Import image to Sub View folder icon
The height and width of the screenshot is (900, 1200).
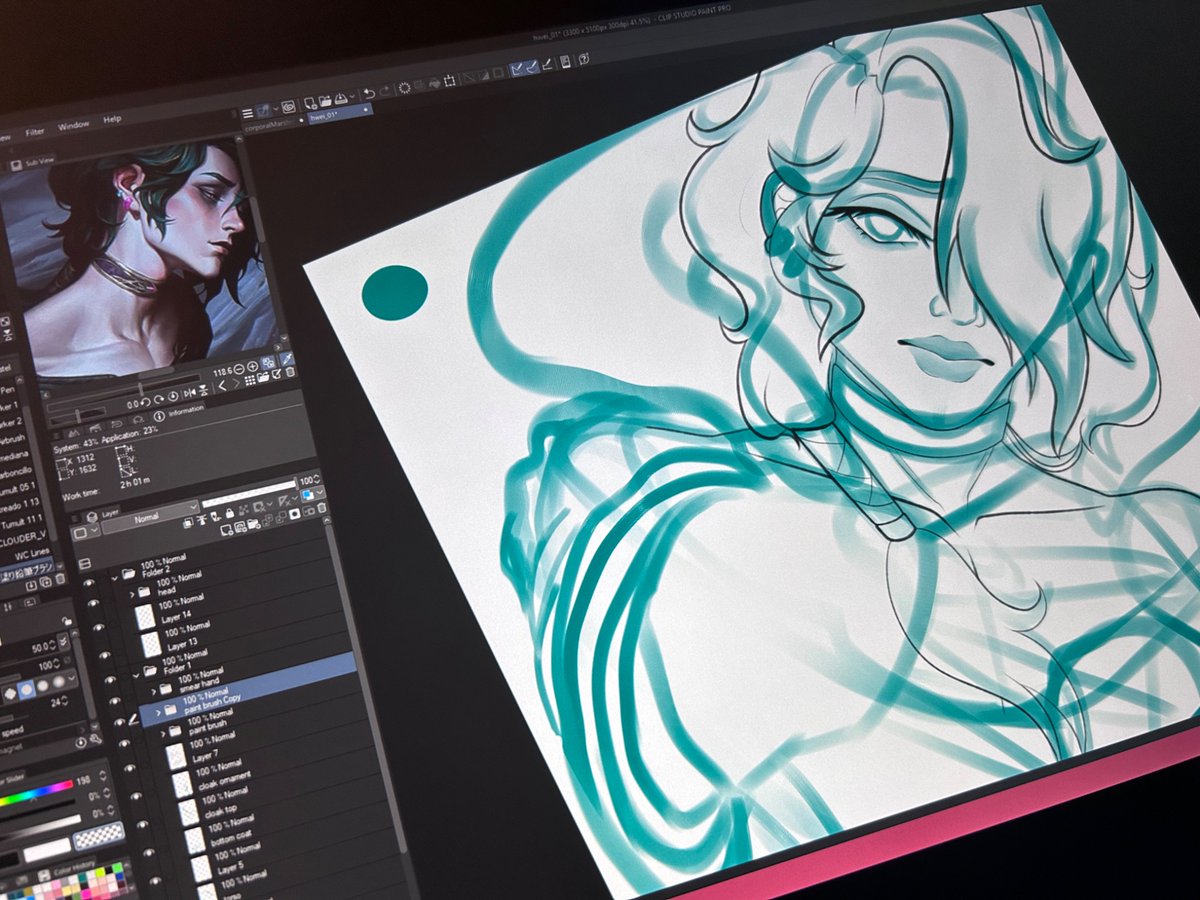(x=263, y=377)
